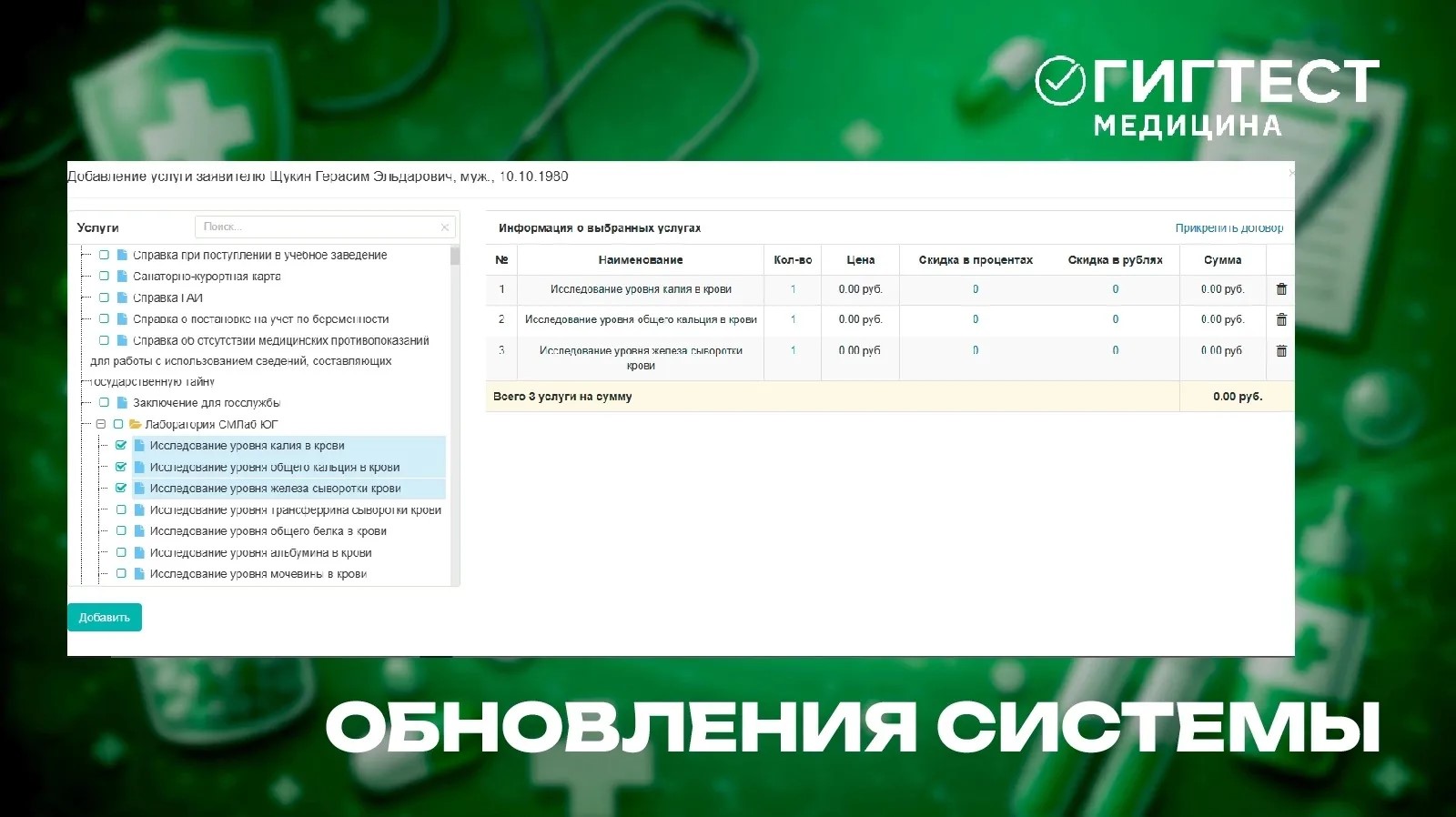The image size is (1456, 817).
Task: Click the folder icon of 'Лаборатория СМЛаб ЮГ'
Action: click(135, 424)
